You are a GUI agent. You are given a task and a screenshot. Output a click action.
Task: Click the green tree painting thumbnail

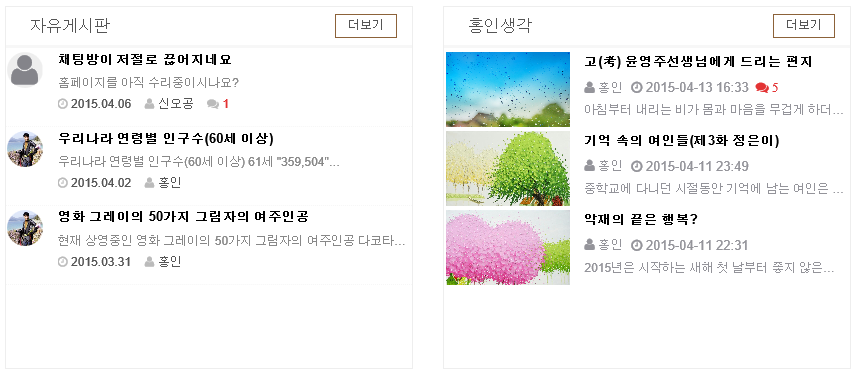pyautogui.click(x=508, y=169)
